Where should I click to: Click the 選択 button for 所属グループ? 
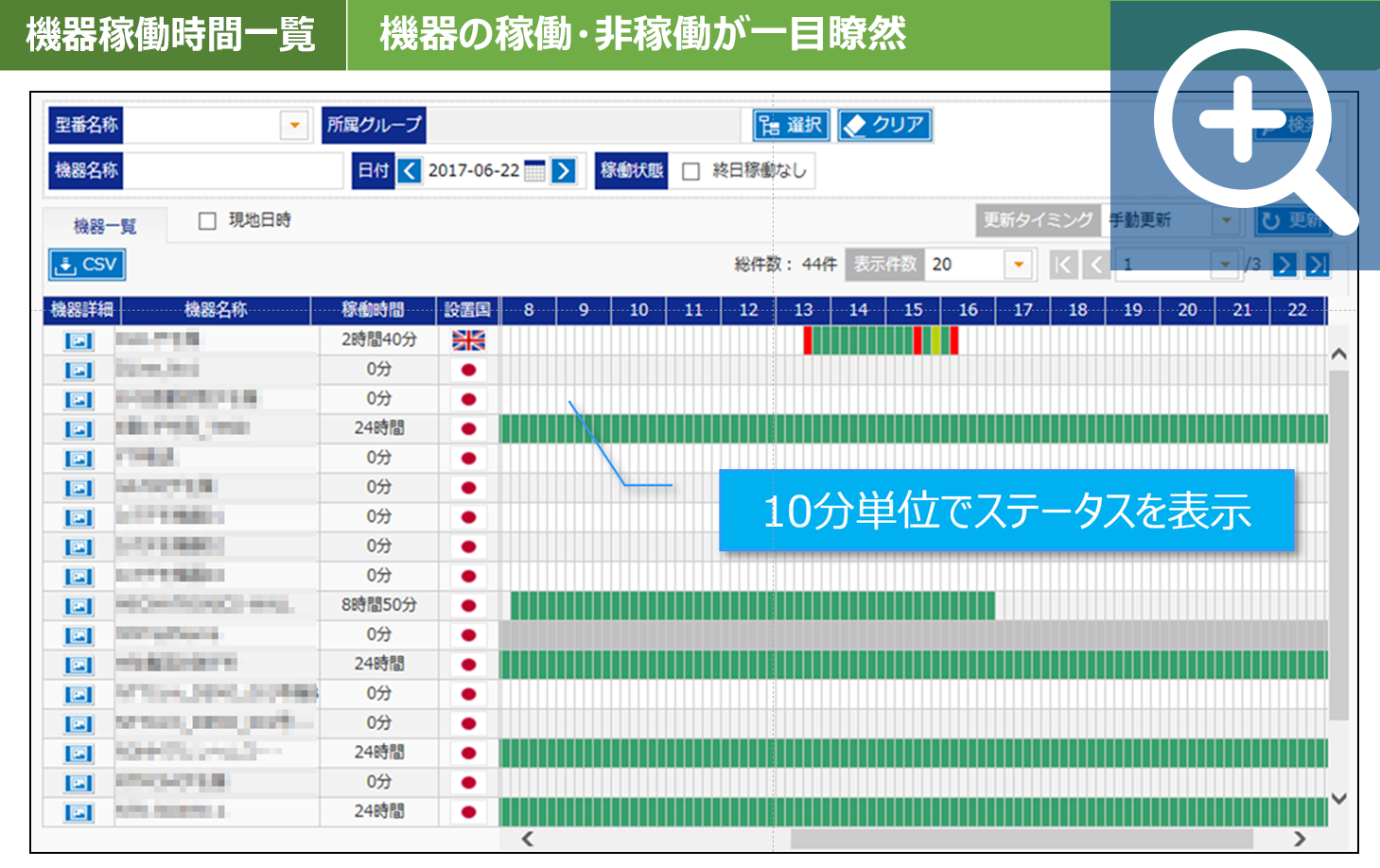[792, 125]
